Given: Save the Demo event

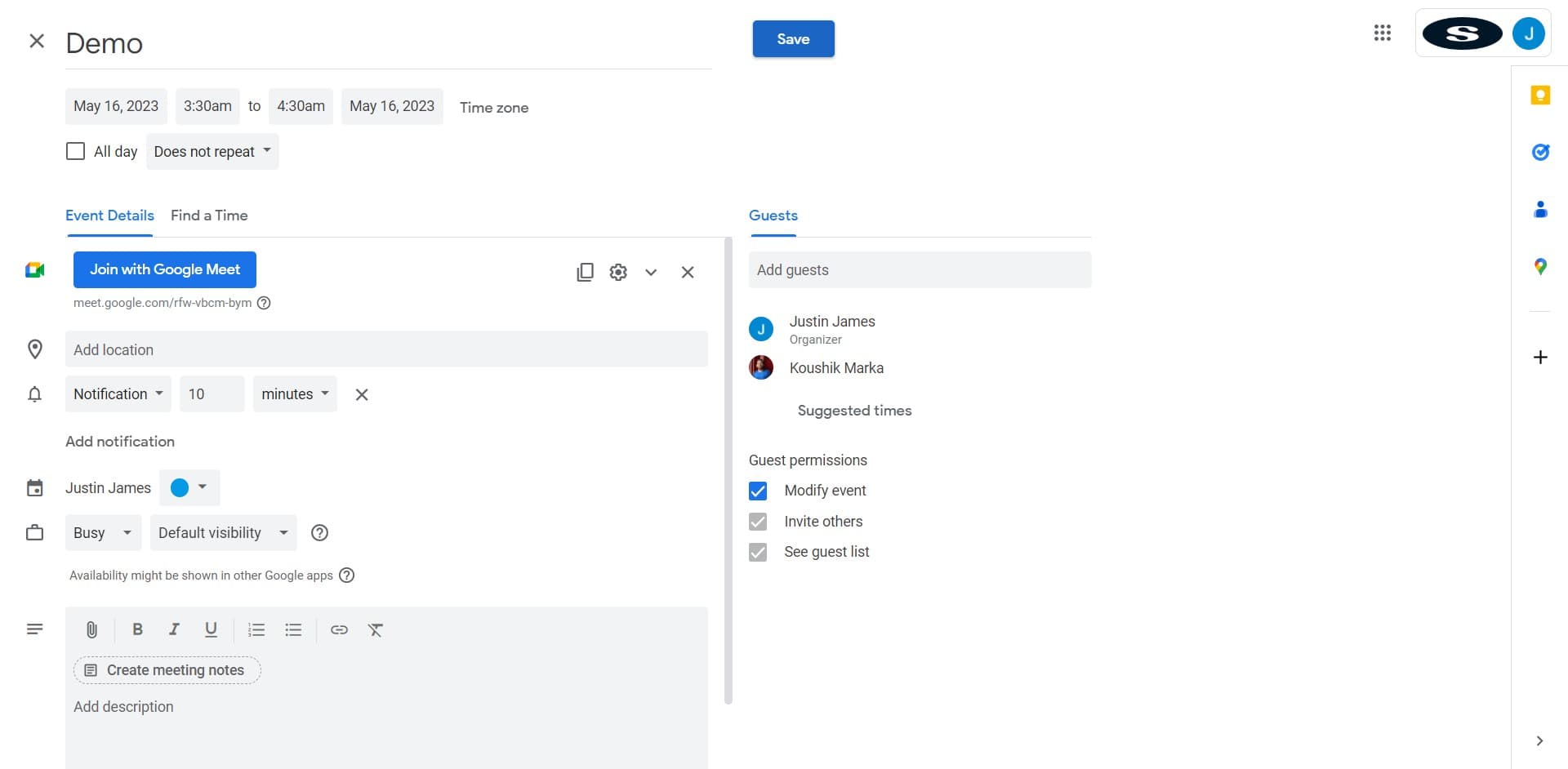Looking at the screenshot, I should (x=793, y=38).
